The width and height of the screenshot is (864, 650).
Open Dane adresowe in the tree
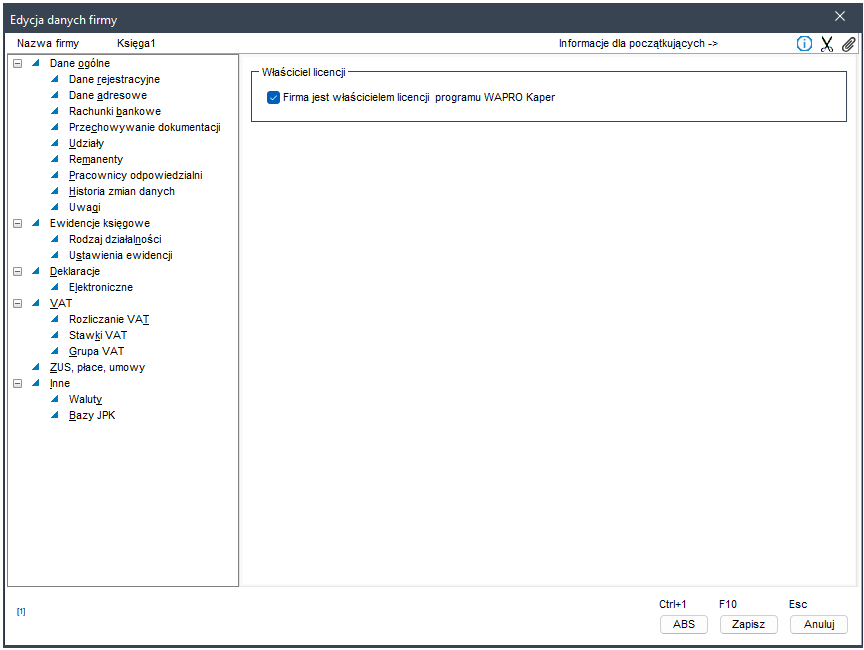(107, 95)
